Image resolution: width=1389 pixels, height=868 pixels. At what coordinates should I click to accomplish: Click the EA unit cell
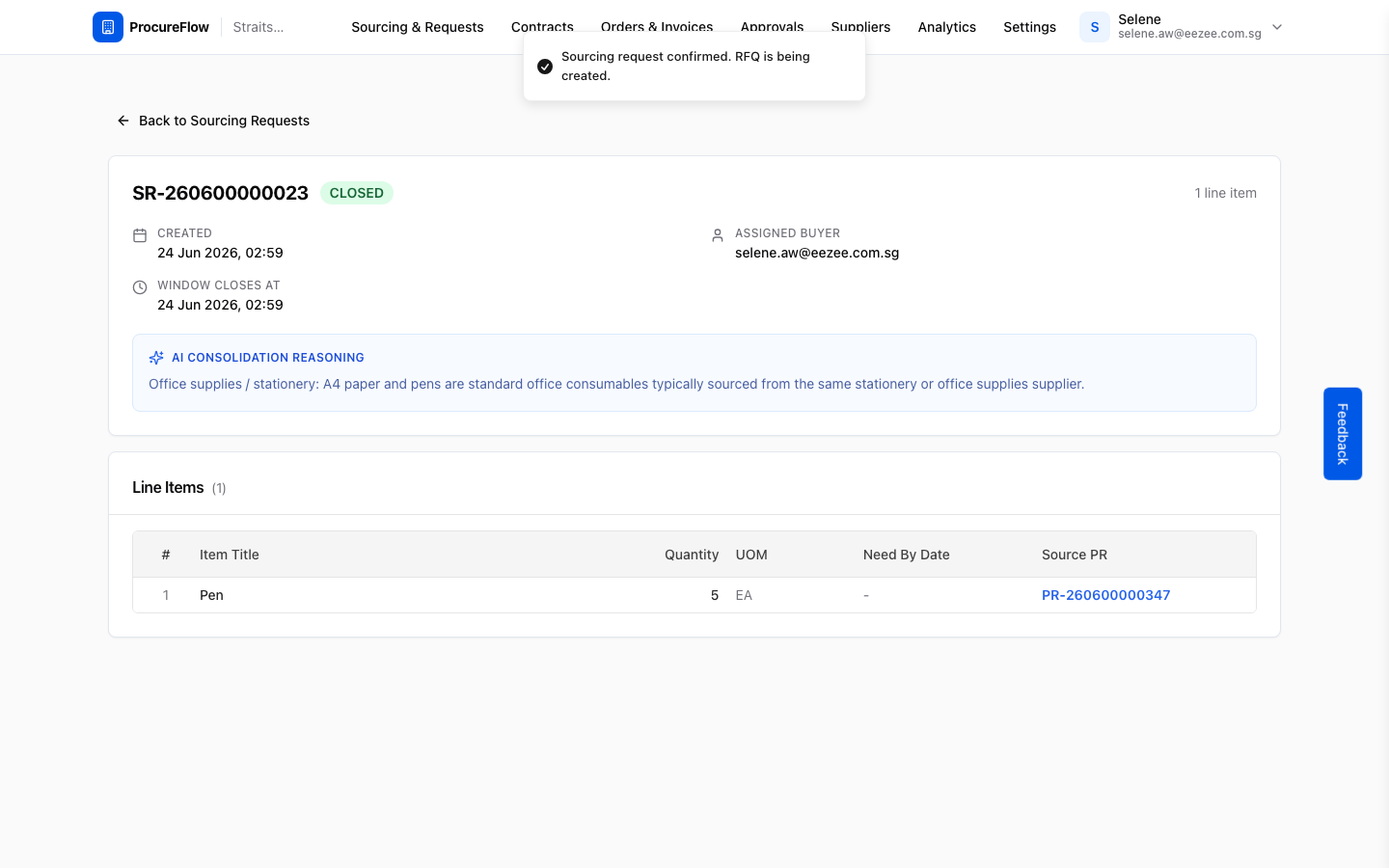(744, 595)
